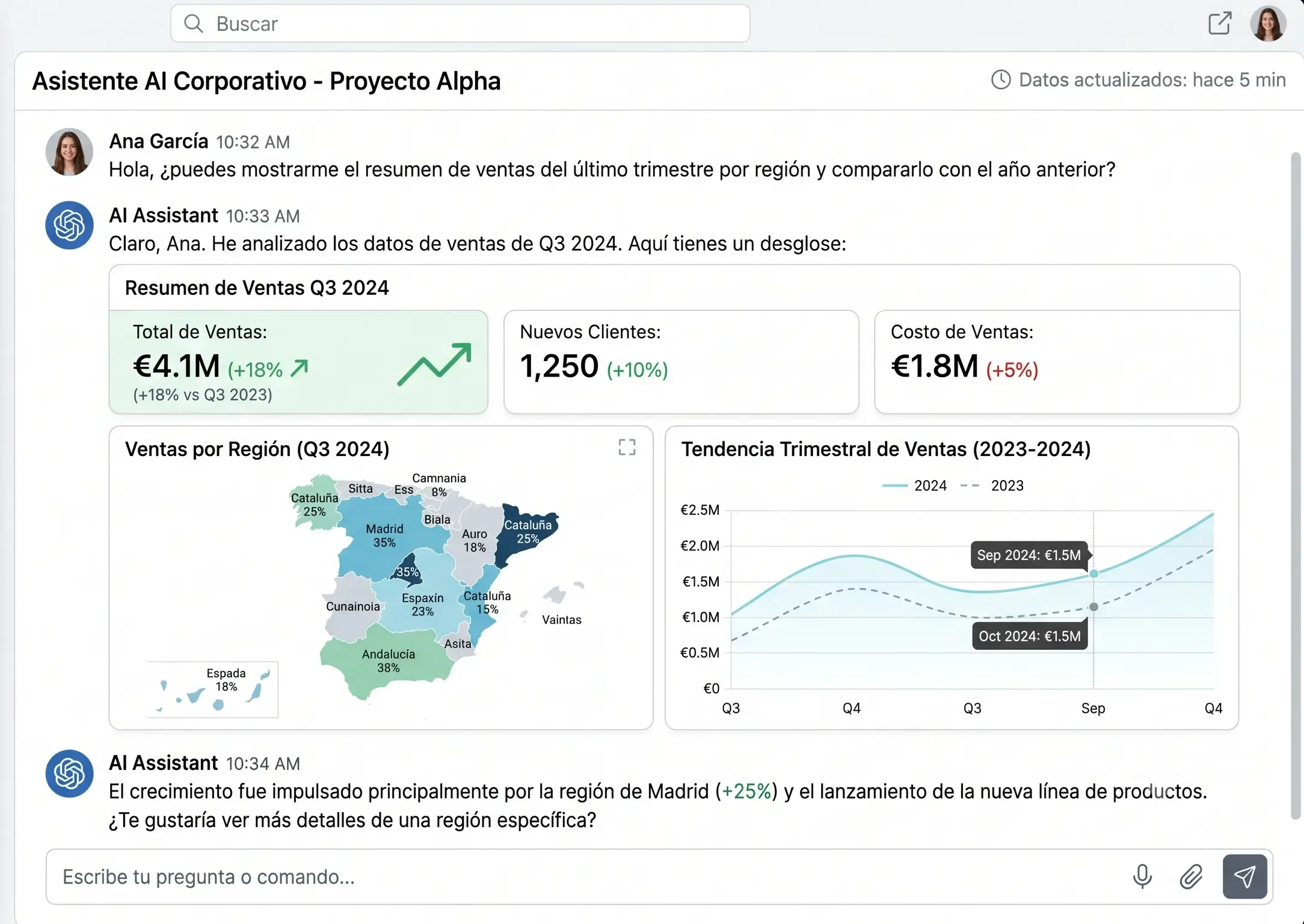This screenshot has width=1304, height=924.
Task: Click the green upward trend line icon
Action: click(x=434, y=364)
